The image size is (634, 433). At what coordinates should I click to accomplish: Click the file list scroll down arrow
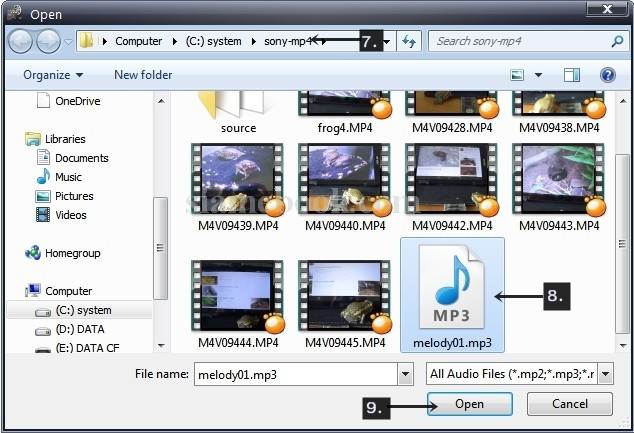(x=623, y=345)
